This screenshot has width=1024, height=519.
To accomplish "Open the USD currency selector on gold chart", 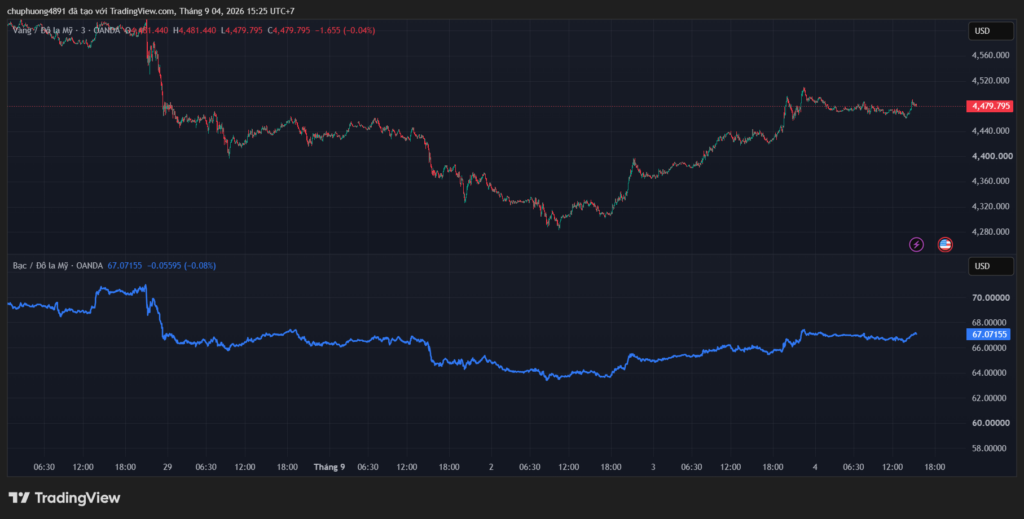I will click(x=990, y=31).
